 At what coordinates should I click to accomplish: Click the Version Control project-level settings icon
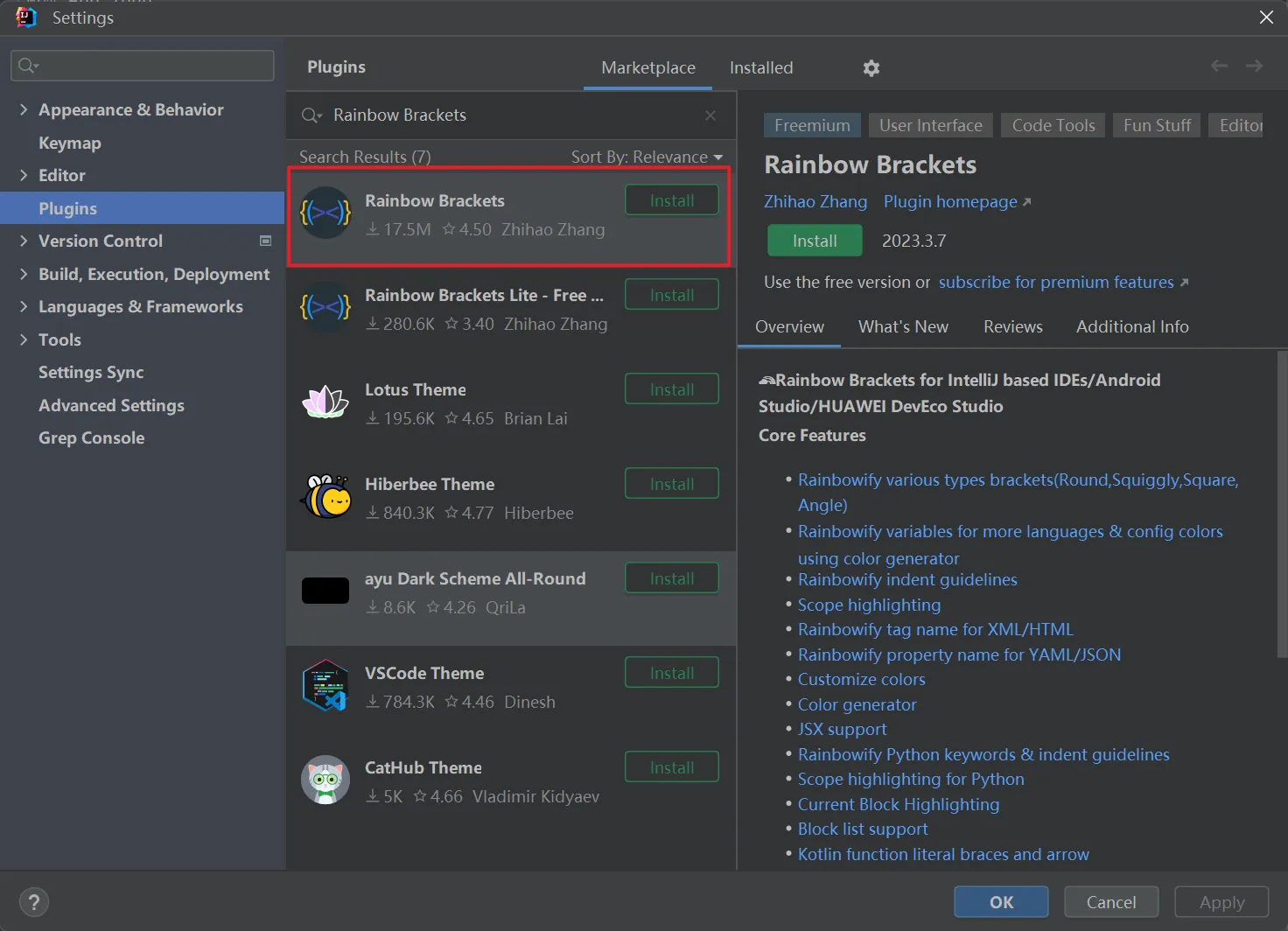pos(265,241)
